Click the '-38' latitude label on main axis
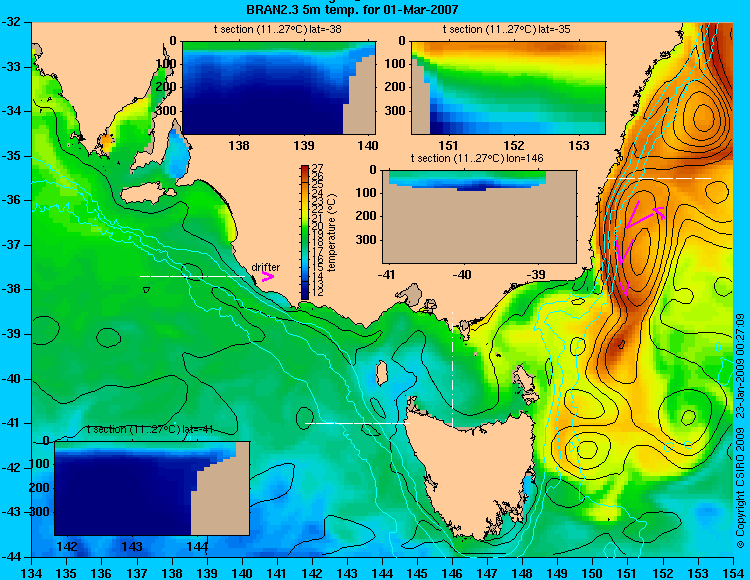 click(11, 289)
